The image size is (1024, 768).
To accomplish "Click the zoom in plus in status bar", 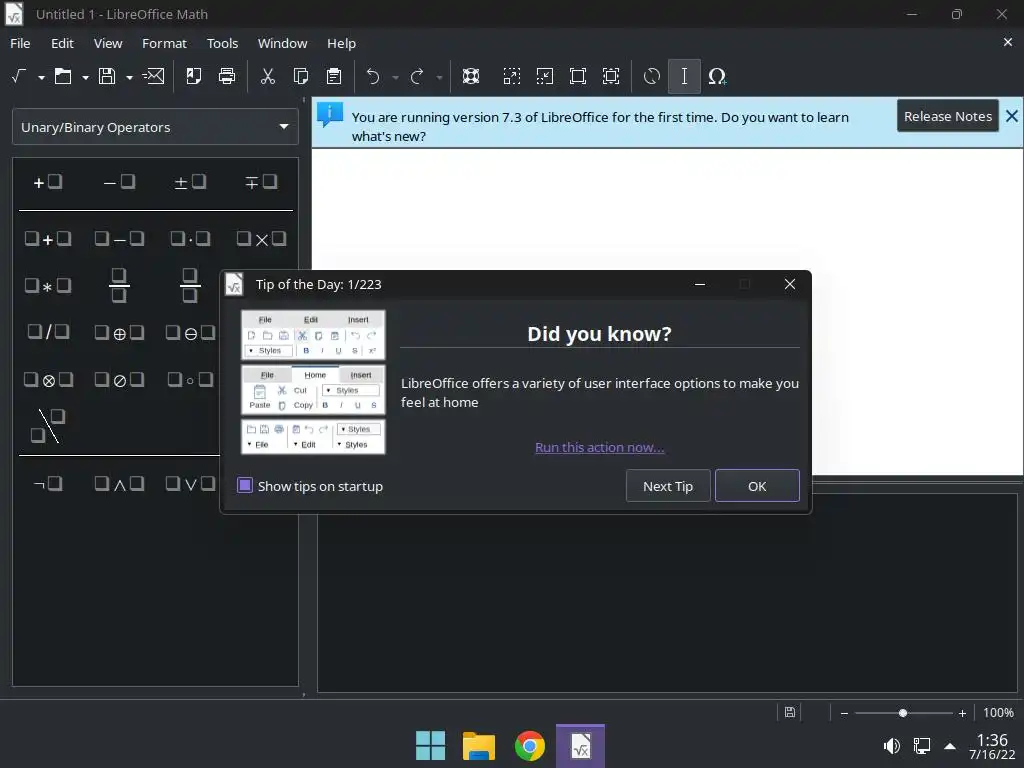I will click(x=962, y=713).
